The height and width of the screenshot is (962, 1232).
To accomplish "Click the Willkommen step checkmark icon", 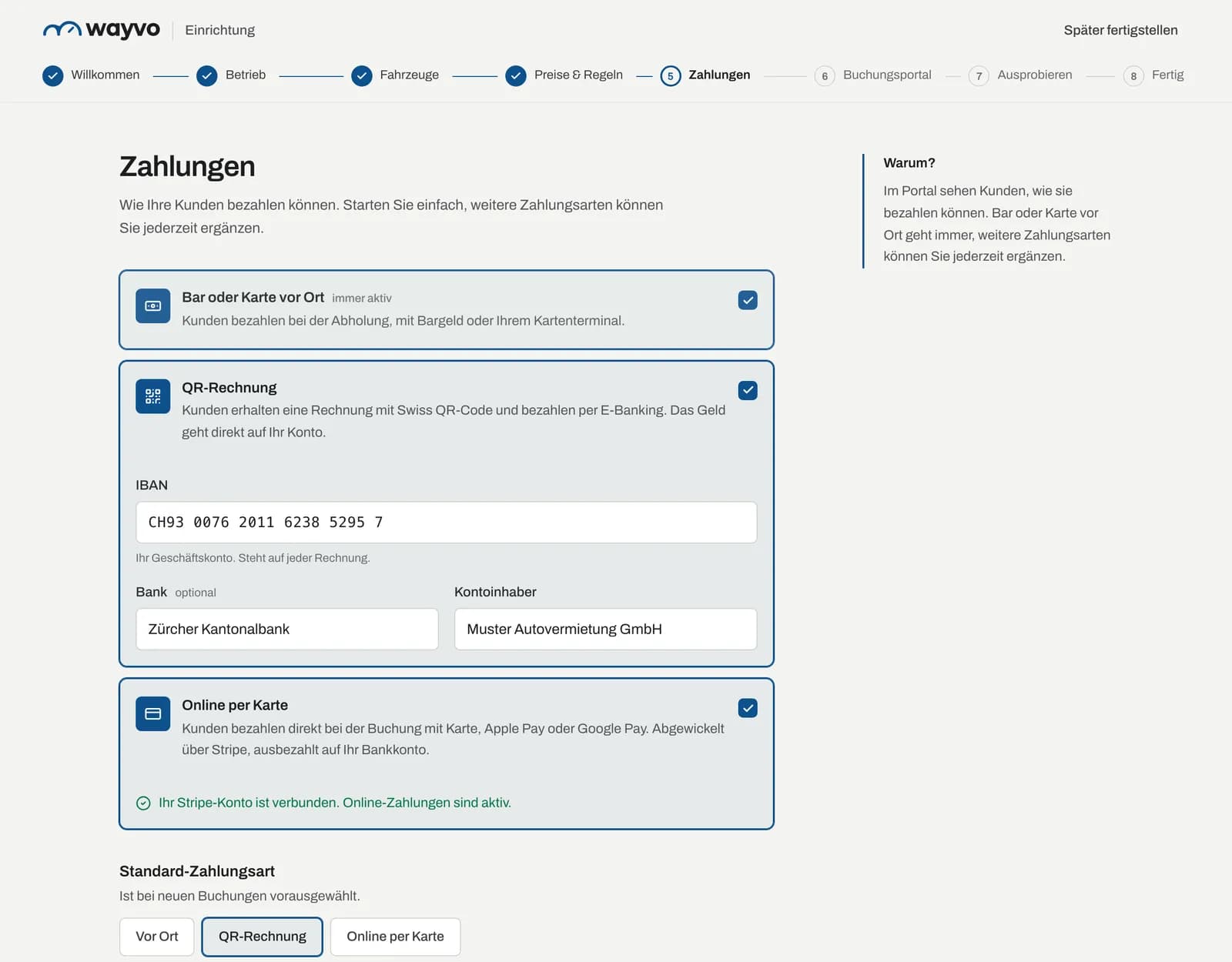I will (x=52, y=75).
